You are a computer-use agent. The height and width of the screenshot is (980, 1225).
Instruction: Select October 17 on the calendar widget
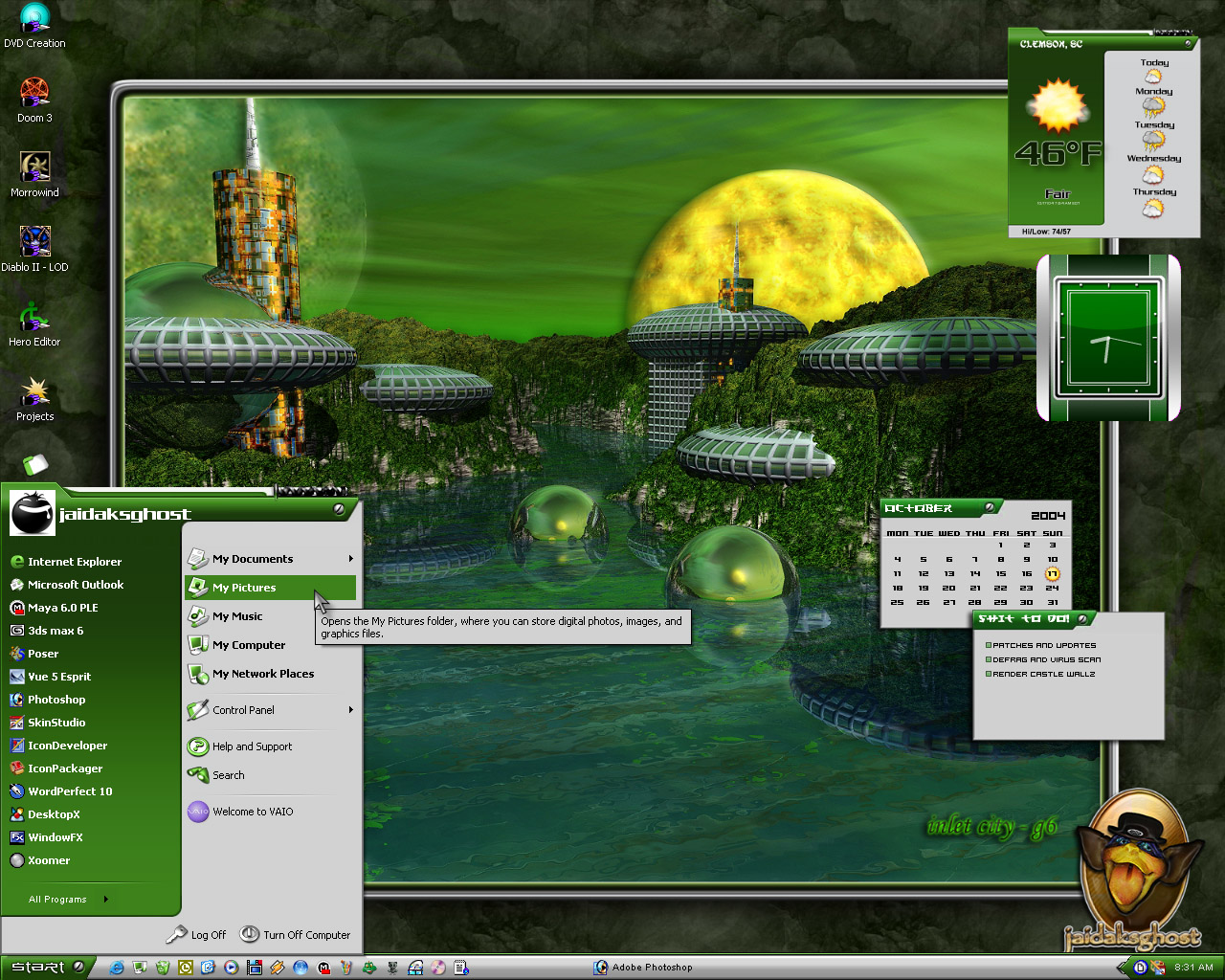[1052, 574]
